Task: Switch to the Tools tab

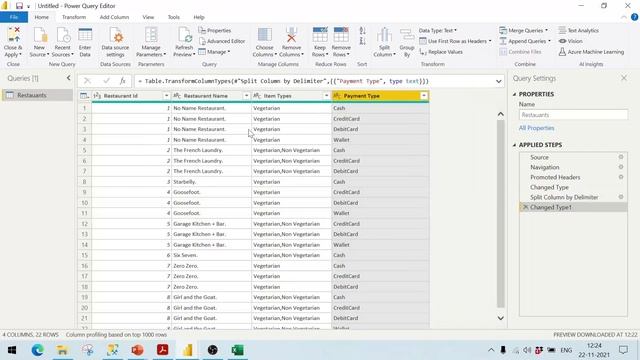Action: (173, 17)
